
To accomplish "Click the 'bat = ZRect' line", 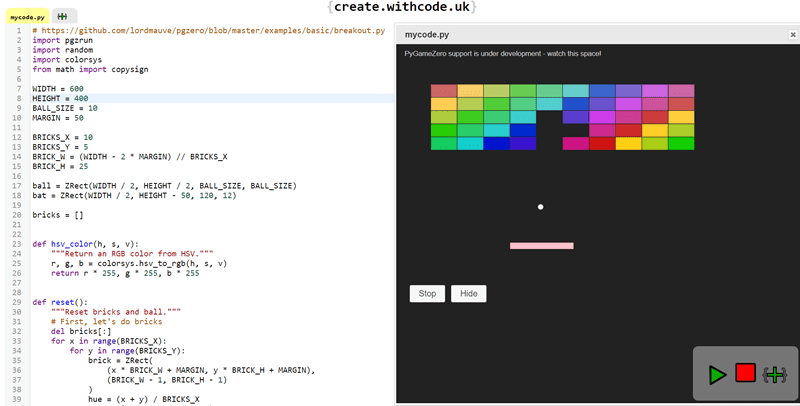I will (134, 195).
